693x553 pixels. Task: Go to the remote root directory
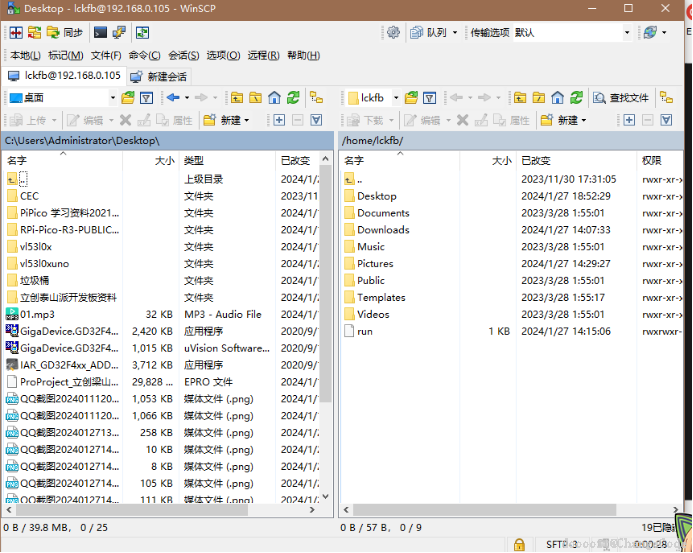coord(539,98)
